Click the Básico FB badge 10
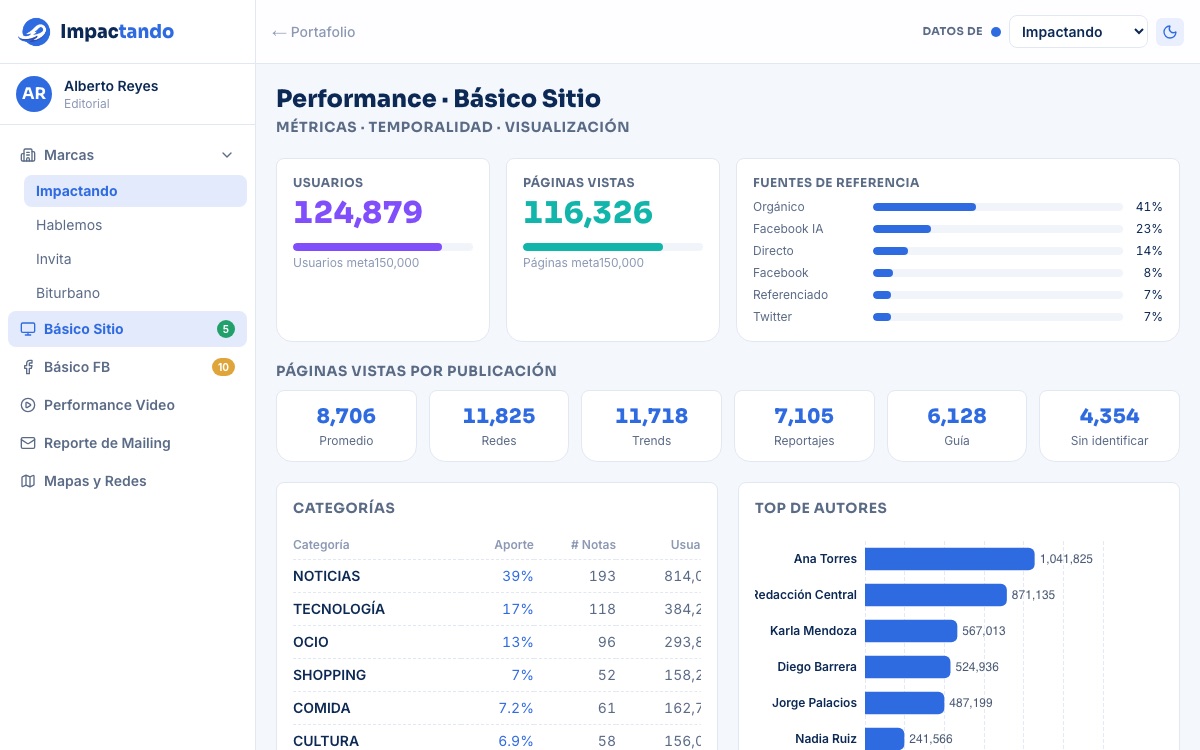The width and height of the screenshot is (1200, 750). (223, 367)
